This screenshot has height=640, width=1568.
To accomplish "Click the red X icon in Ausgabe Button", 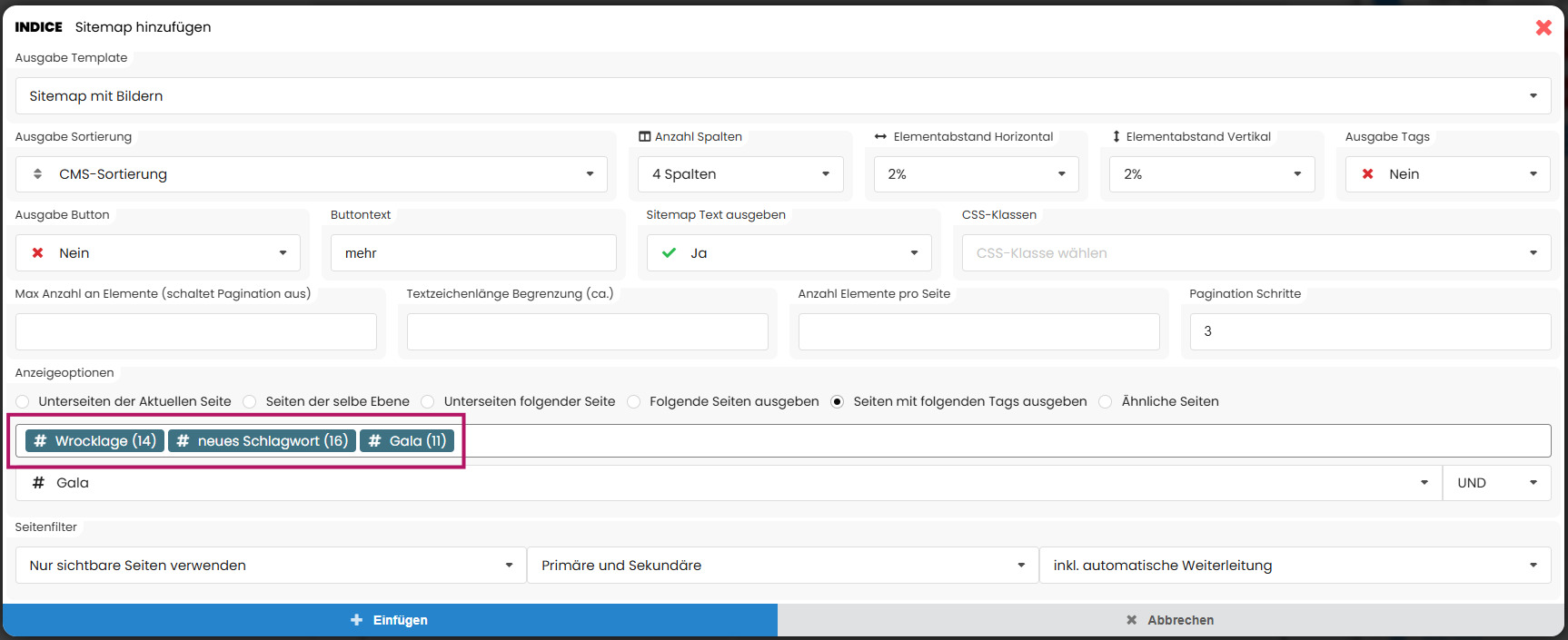I will [37, 253].
